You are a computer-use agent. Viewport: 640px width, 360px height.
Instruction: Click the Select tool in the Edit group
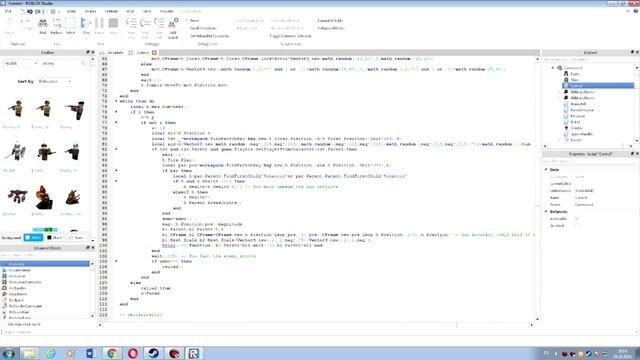[x=70, y=27]
